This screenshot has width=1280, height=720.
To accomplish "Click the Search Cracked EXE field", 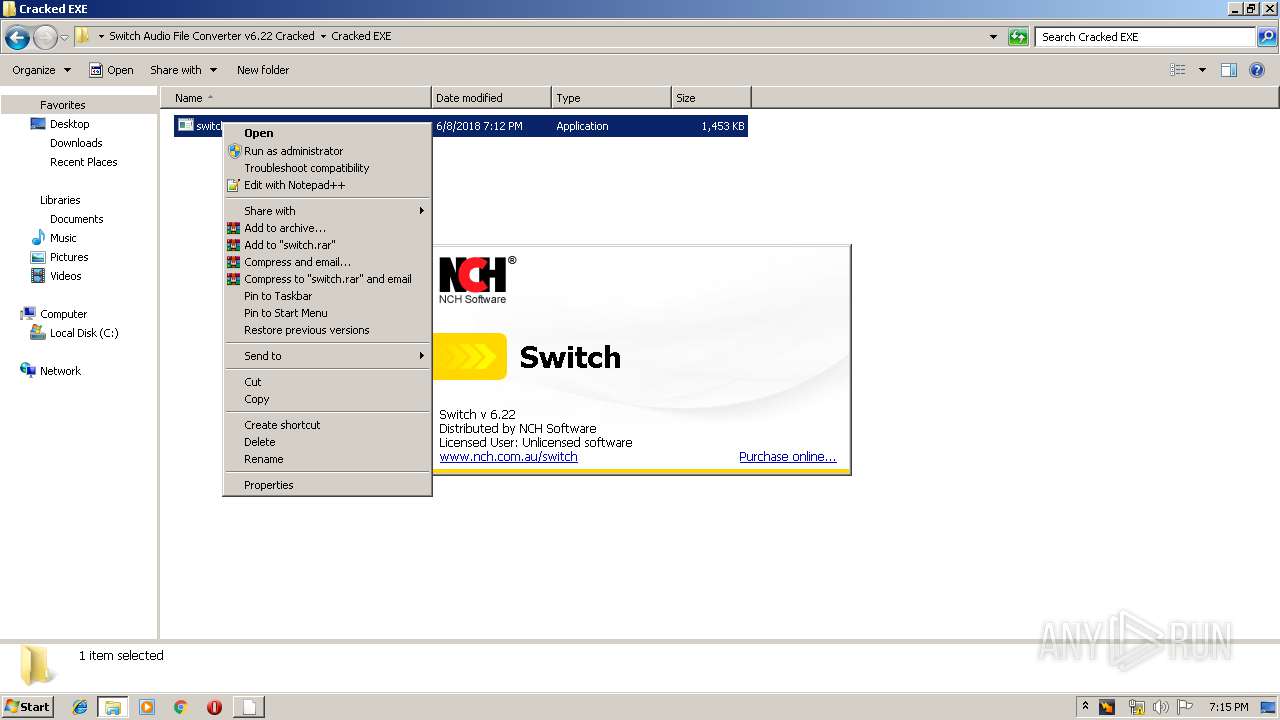I will tap(1146, 37).
